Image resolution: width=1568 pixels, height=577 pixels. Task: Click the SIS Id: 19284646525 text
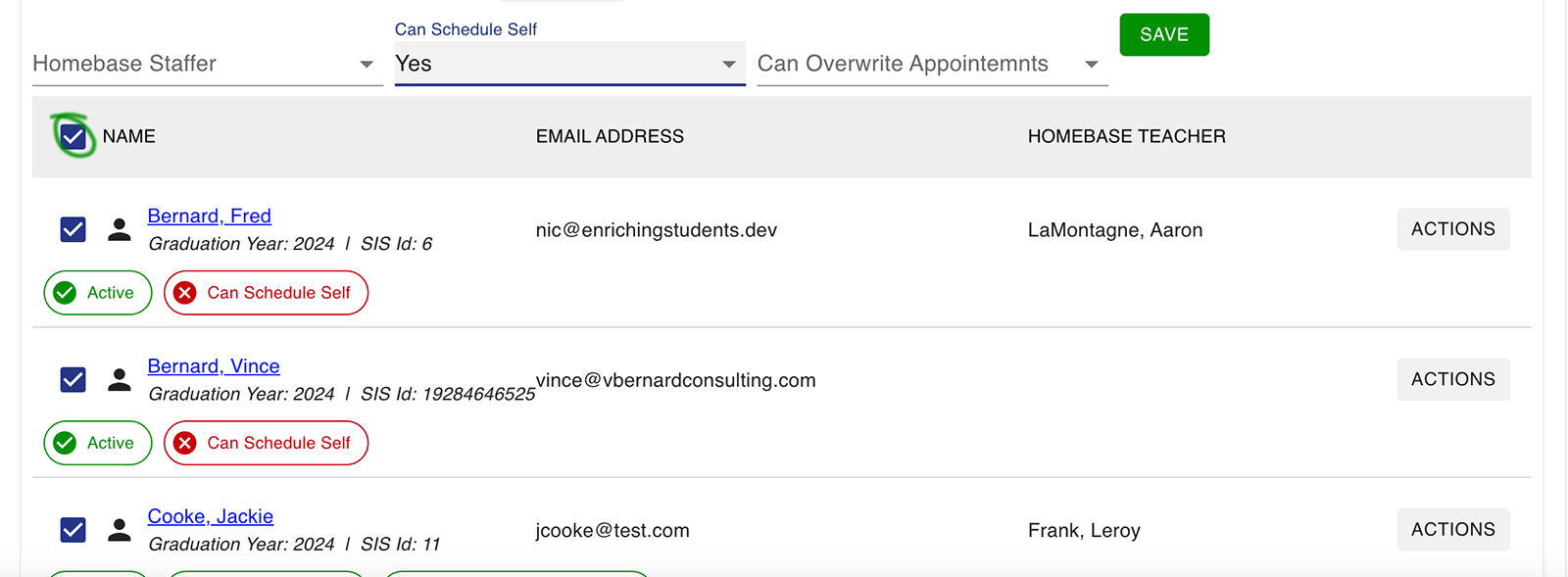click(x=448, y=394)
